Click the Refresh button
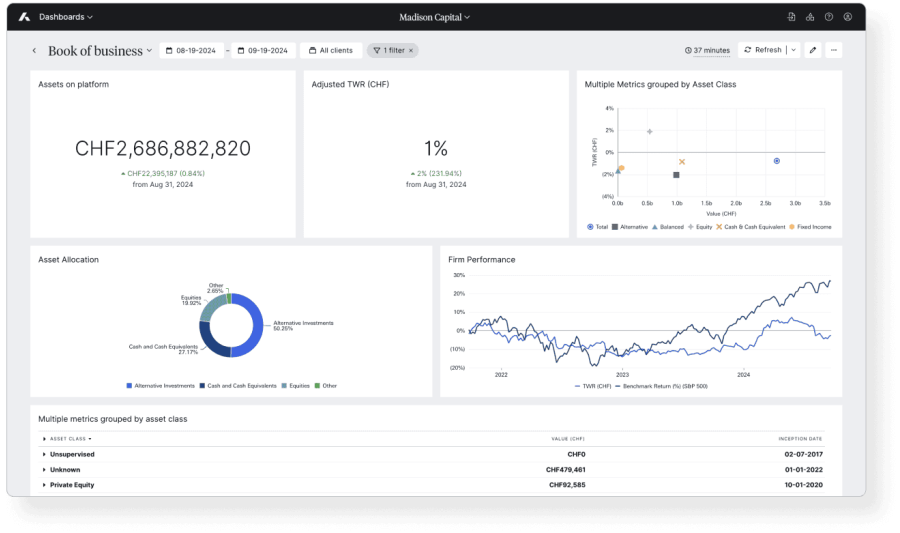The image size is (900, 533). click(x=763, y=50)
